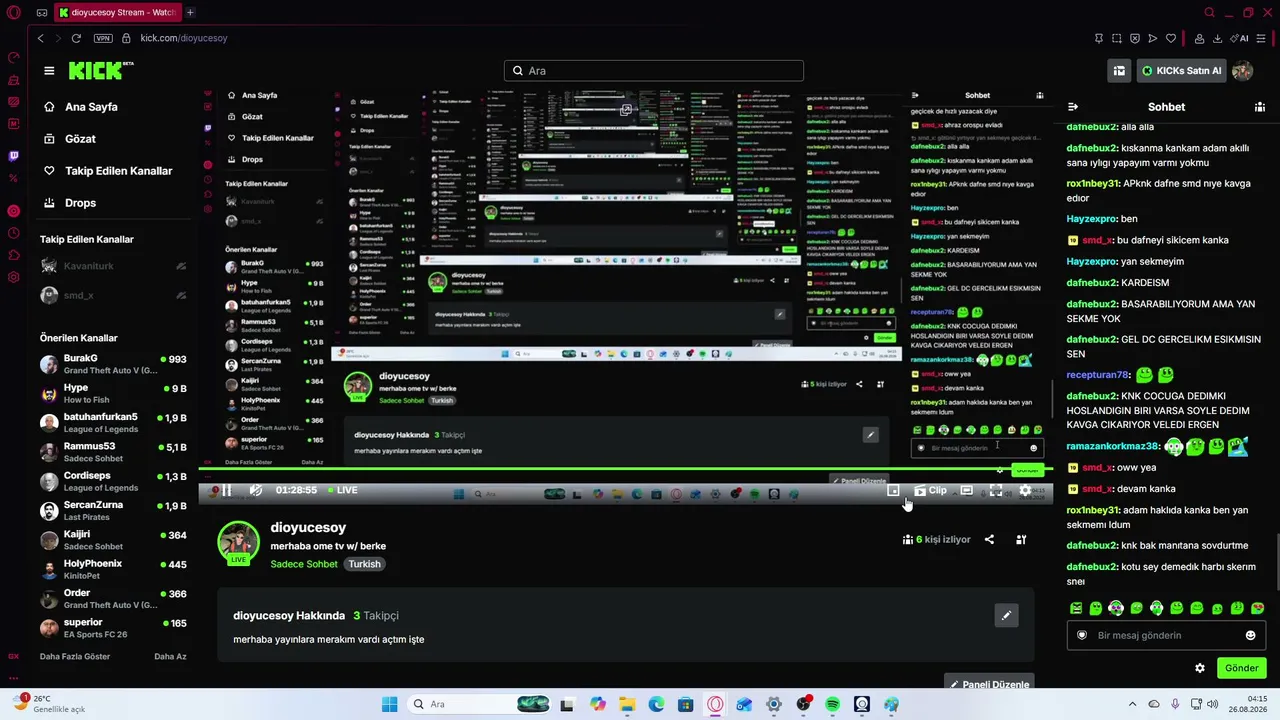Mute the stream volume icon
1280x720 pixels.
(256, 490)
